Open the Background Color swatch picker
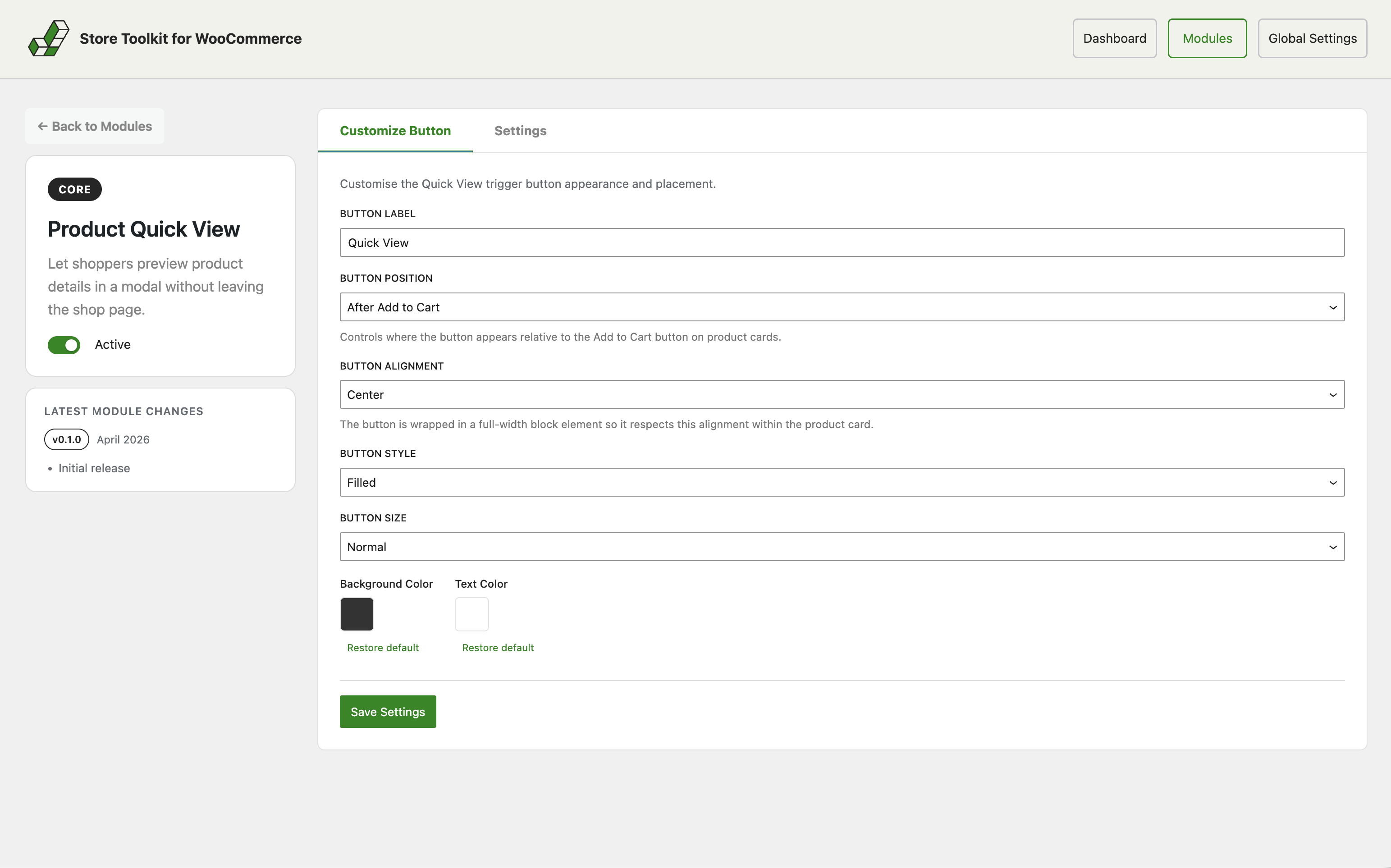1391x868 pixels. click(x=357, y=614)
